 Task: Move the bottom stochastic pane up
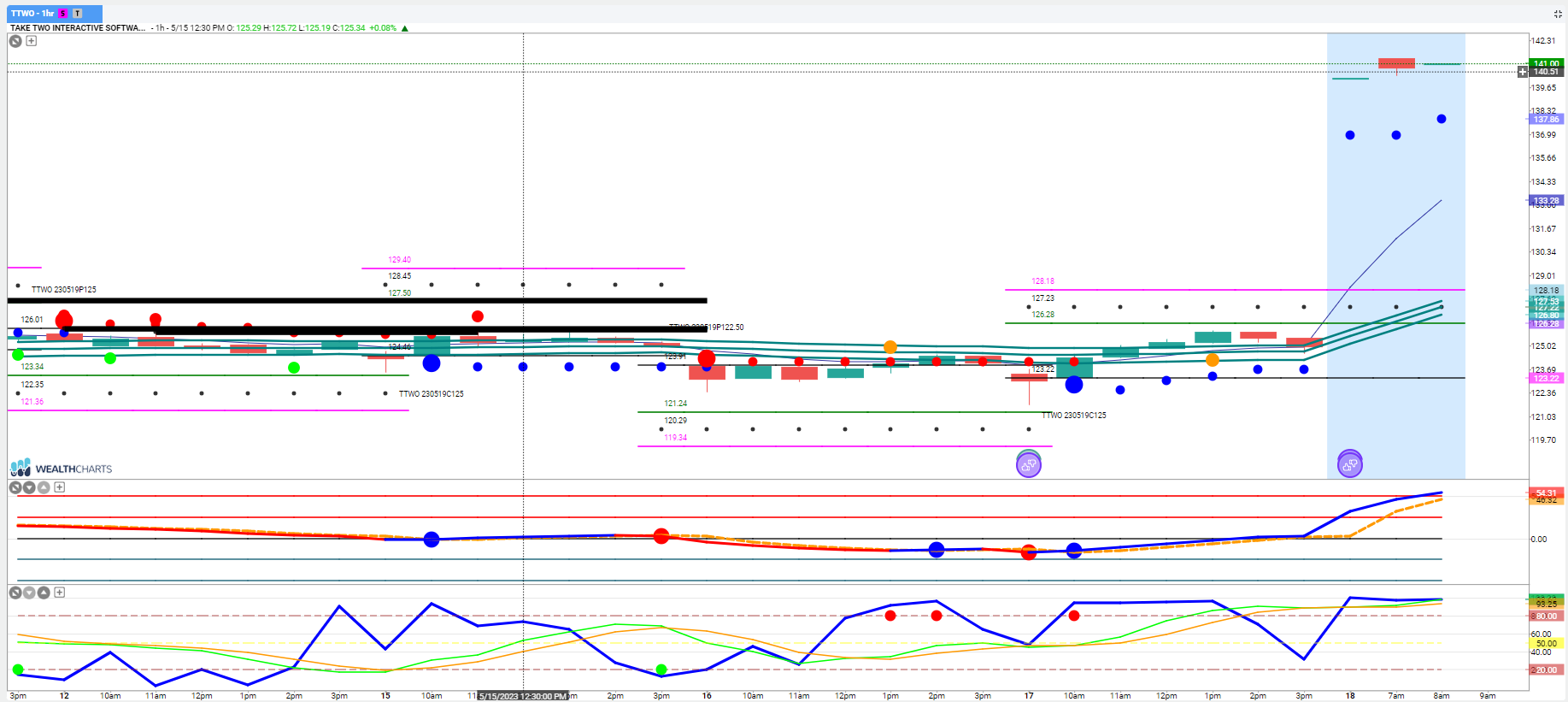point(44,593)
